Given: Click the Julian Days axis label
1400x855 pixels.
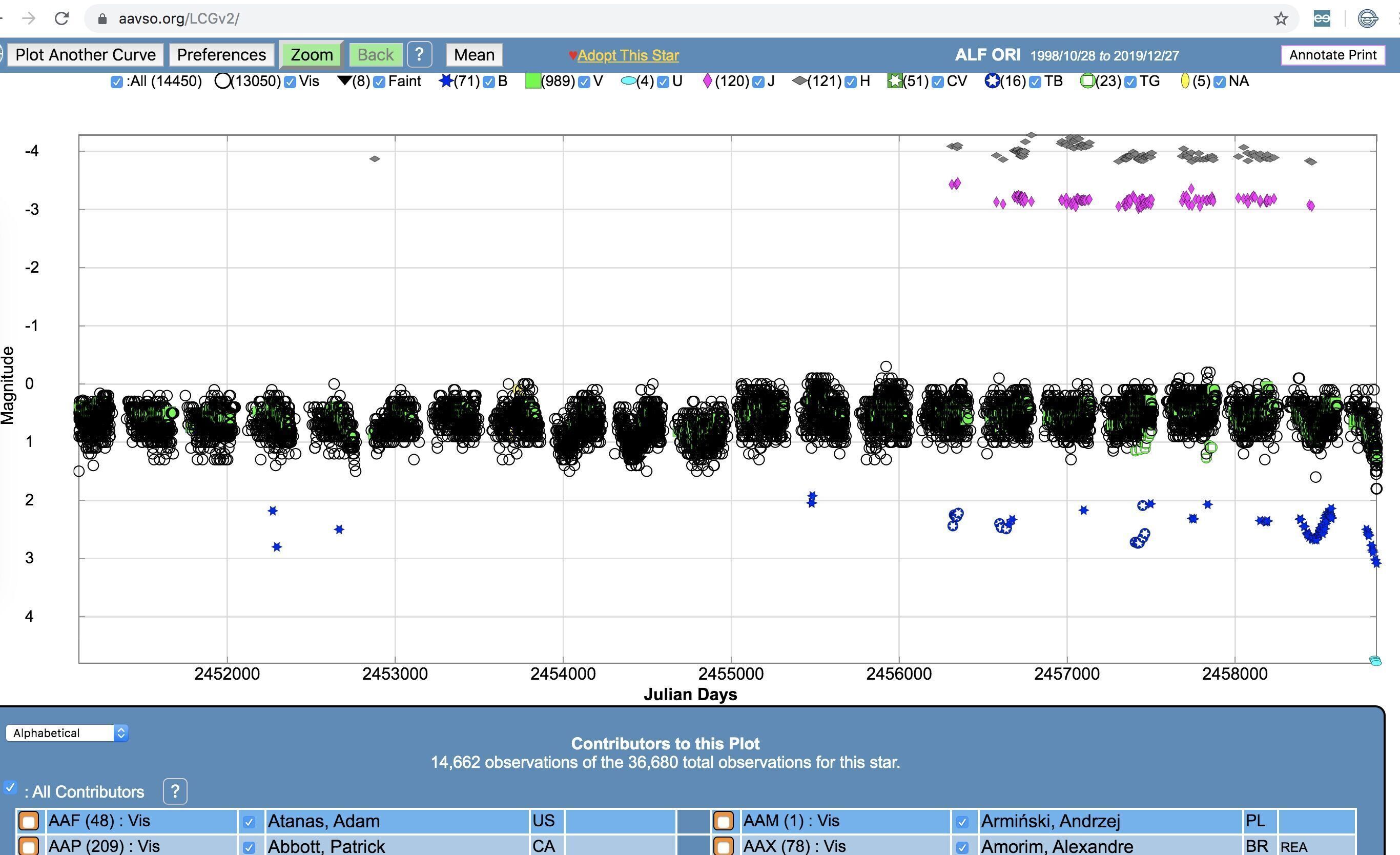Looking at the screenshot, I should tap(690, 694).
